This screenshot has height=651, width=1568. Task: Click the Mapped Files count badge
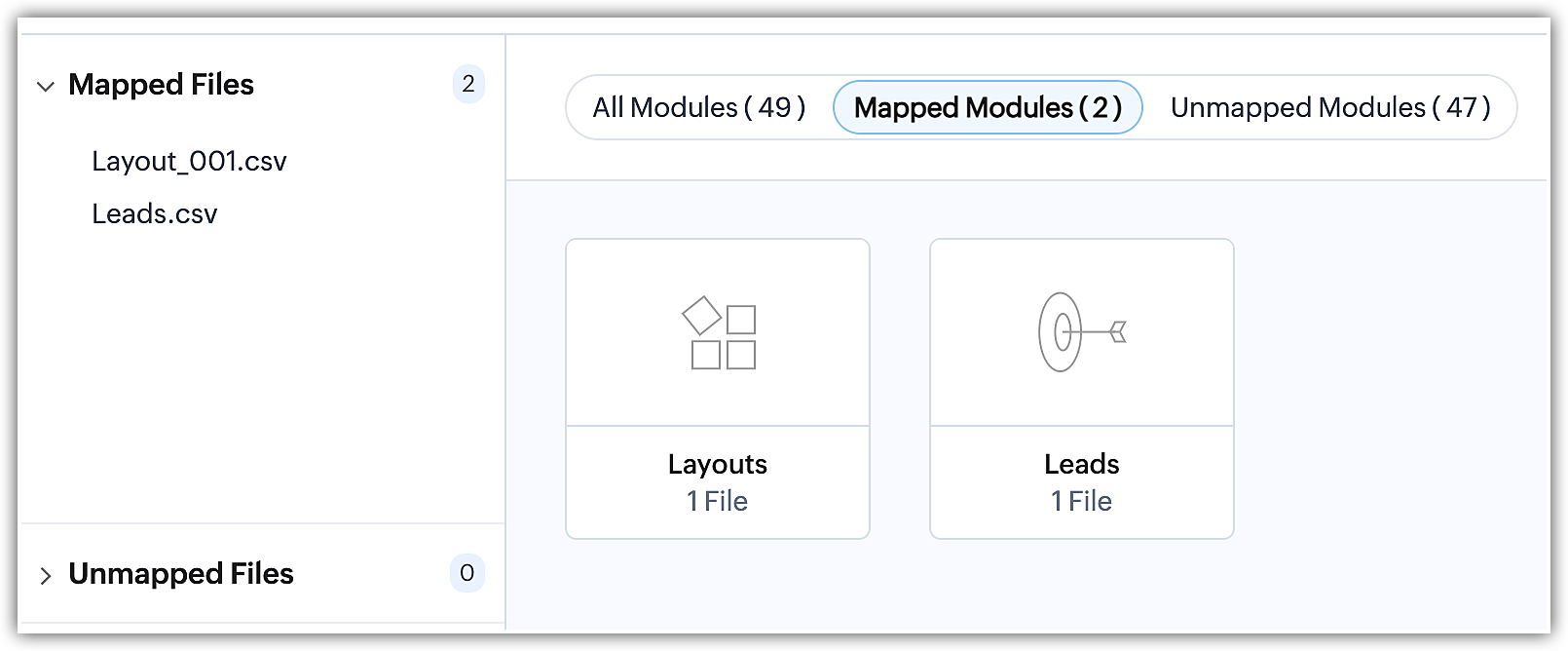468,84
